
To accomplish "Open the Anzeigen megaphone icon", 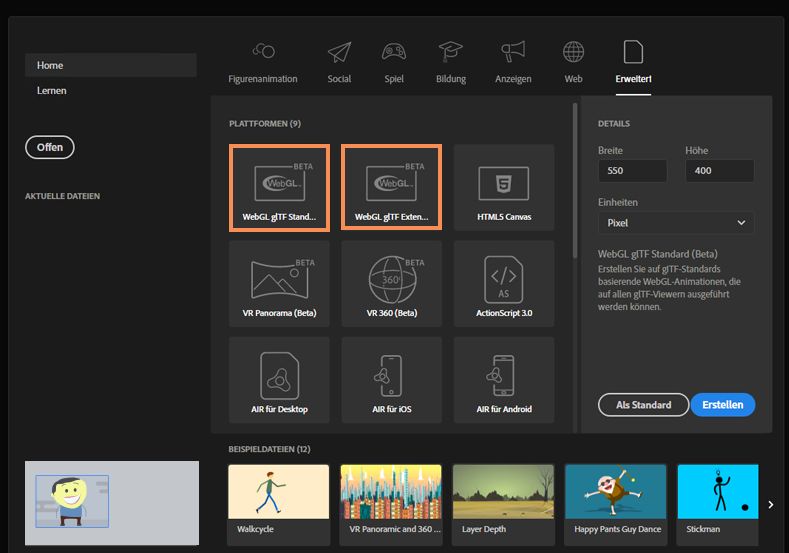I will pyautogui.click(x=513, y=51).
